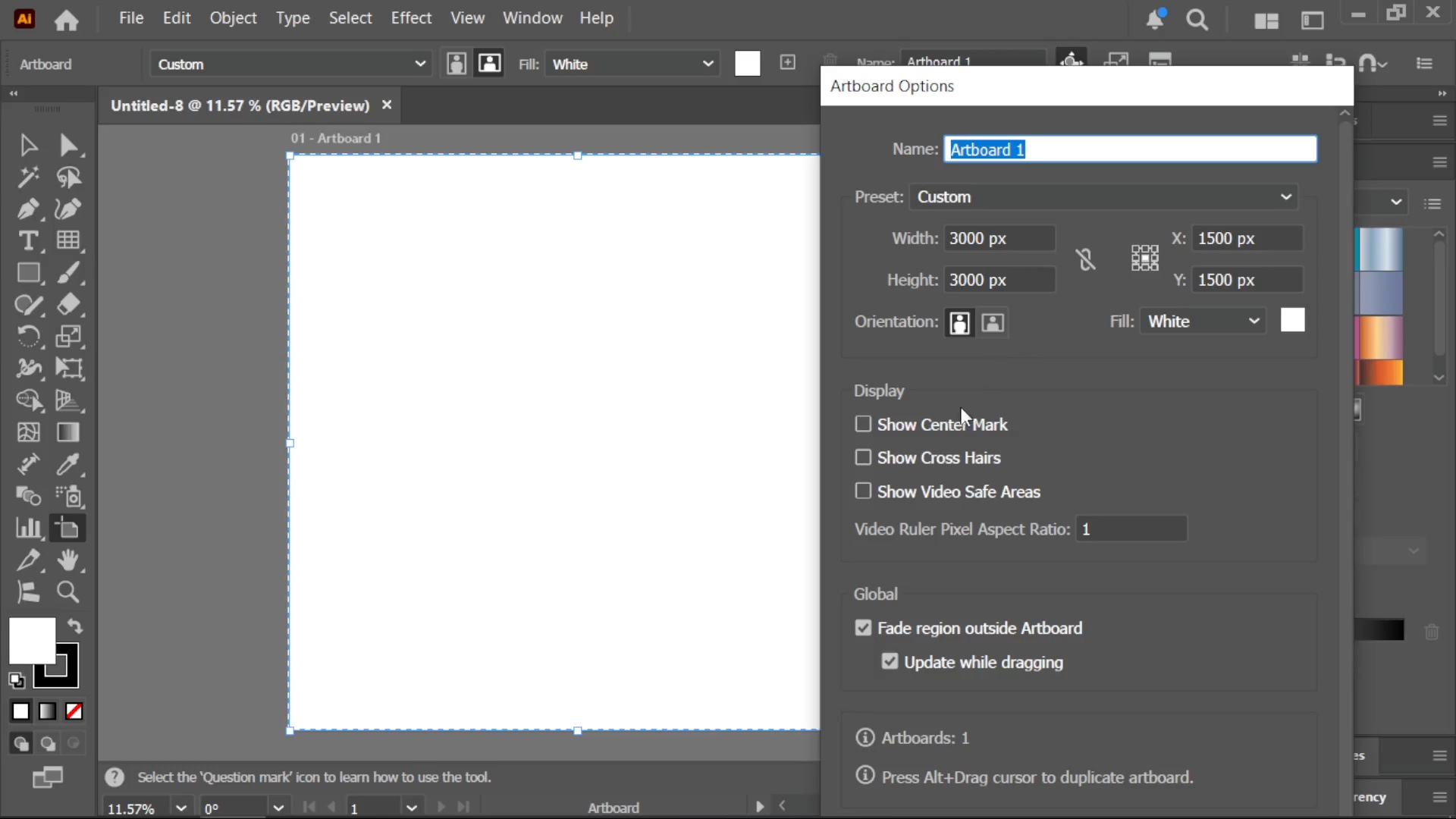This screenshot has width=1456, height=819.
Task: Select the Artboard tool
Action: point(68,528)
